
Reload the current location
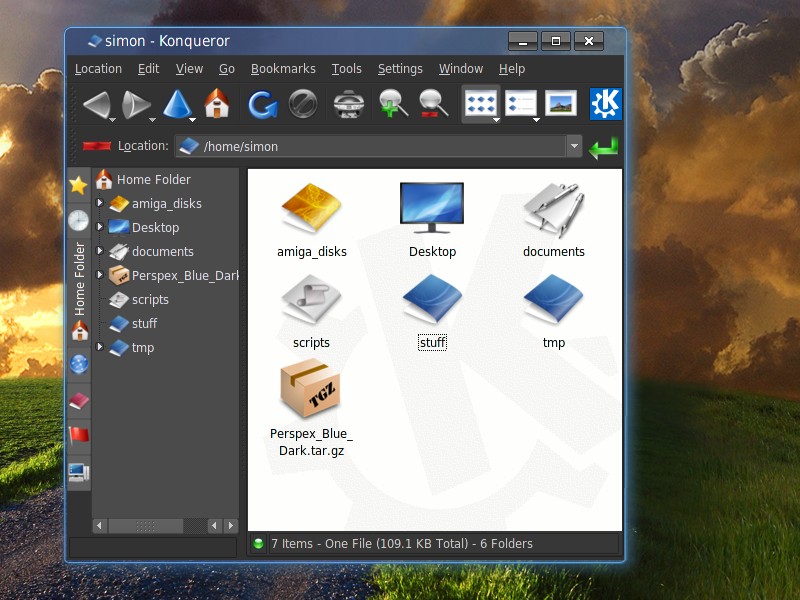[x=262, y=104]
